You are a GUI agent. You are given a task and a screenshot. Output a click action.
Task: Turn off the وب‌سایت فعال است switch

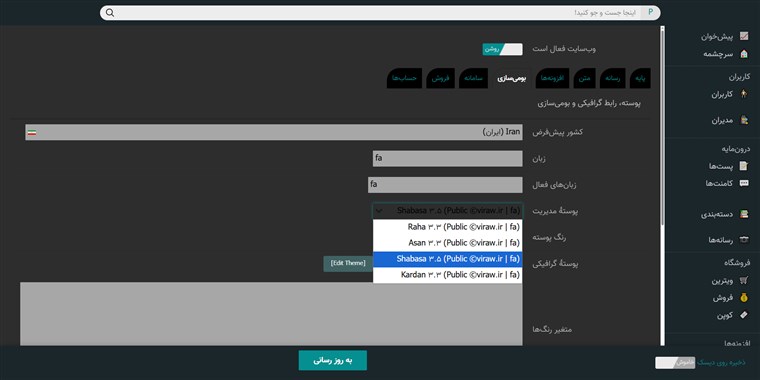pyautogui.click(x=502, y=49)
